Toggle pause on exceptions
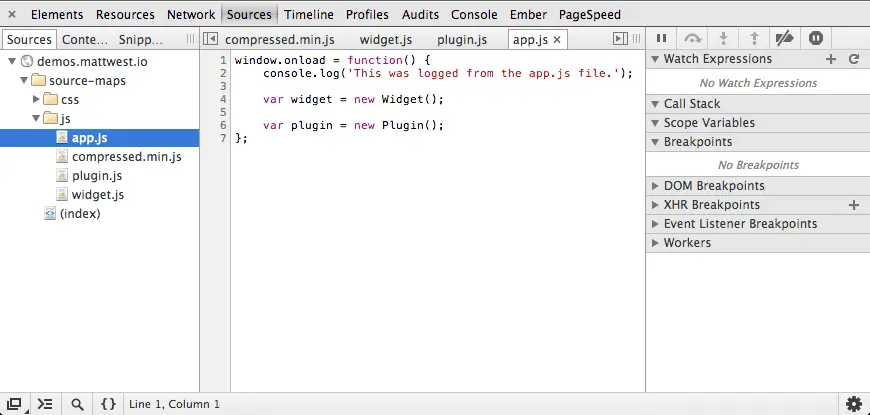 [x=816, y=38]
